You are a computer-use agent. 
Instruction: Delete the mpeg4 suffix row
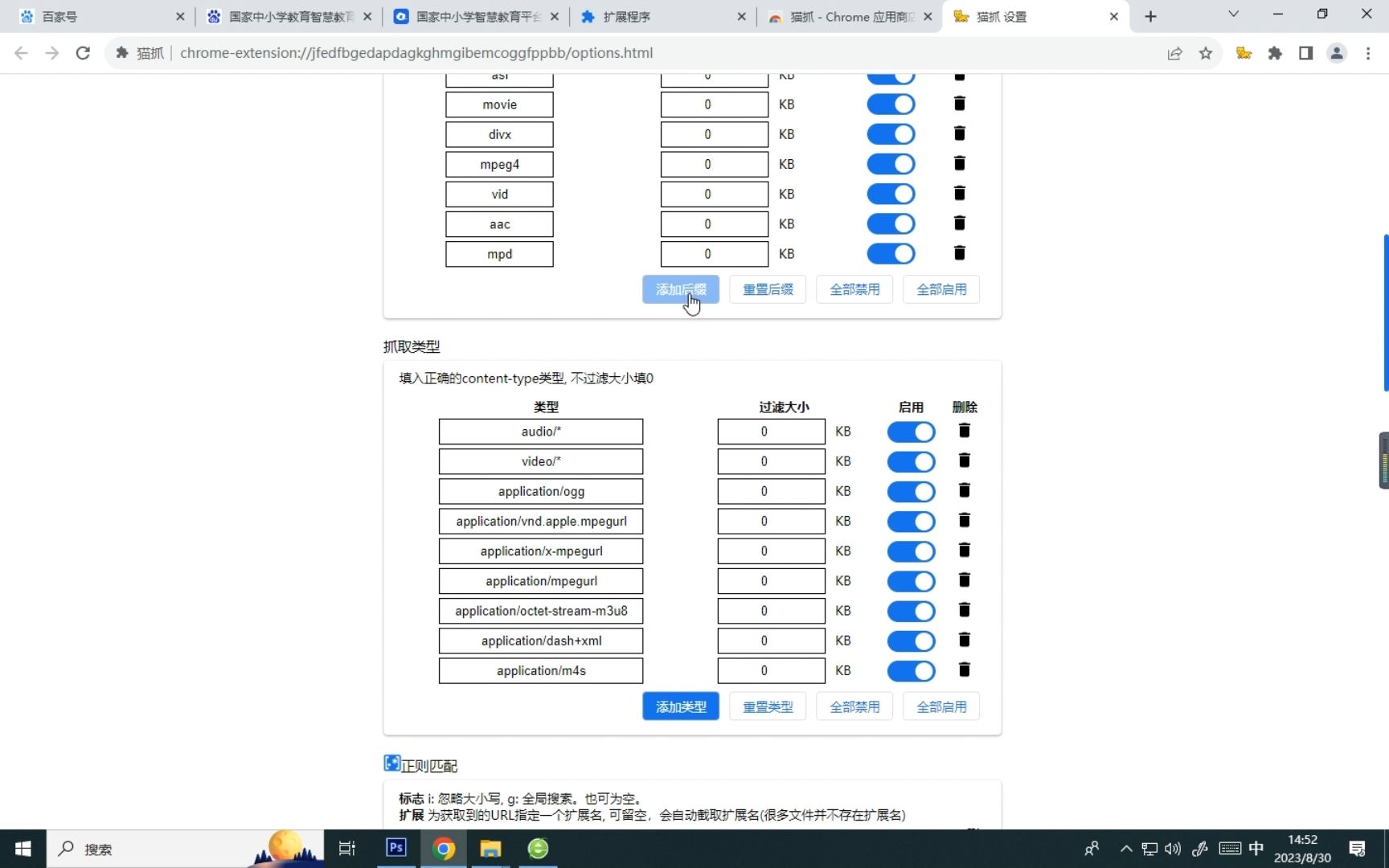click(x=959, y=163)
